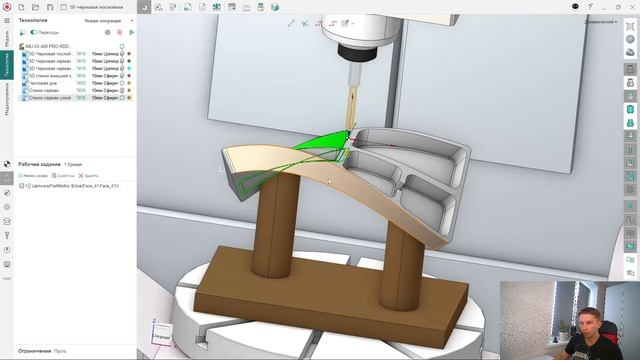The width and height of the screenshot is (640, 360).
Task: Click the project title at top
Action: (96, 7)
